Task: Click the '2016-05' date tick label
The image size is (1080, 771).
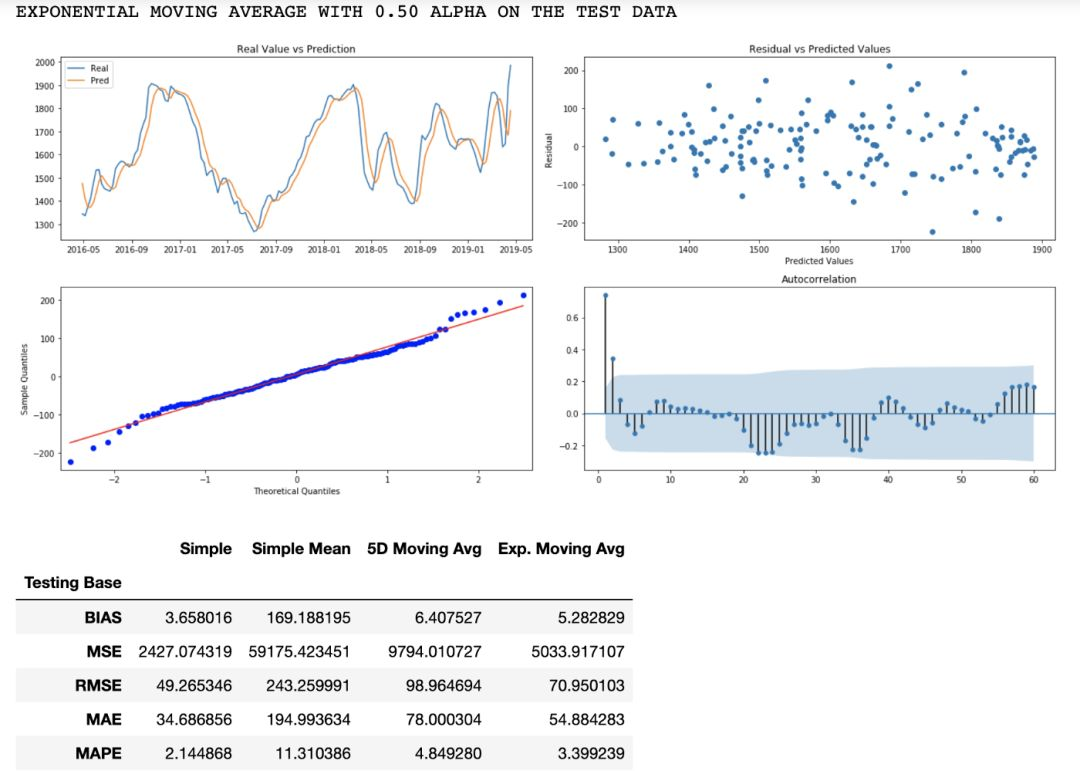Action: [83, 249]
